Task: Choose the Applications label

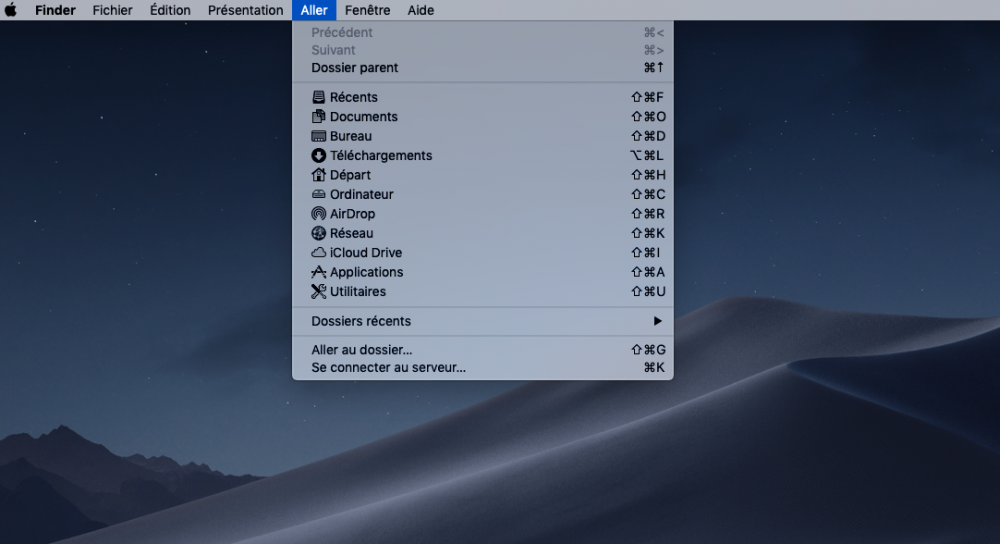Action: [366, 272]
